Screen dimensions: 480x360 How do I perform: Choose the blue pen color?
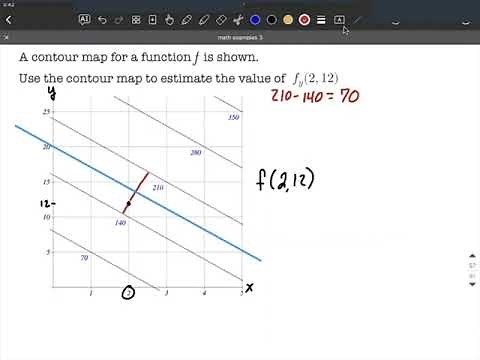coord(255,20)
